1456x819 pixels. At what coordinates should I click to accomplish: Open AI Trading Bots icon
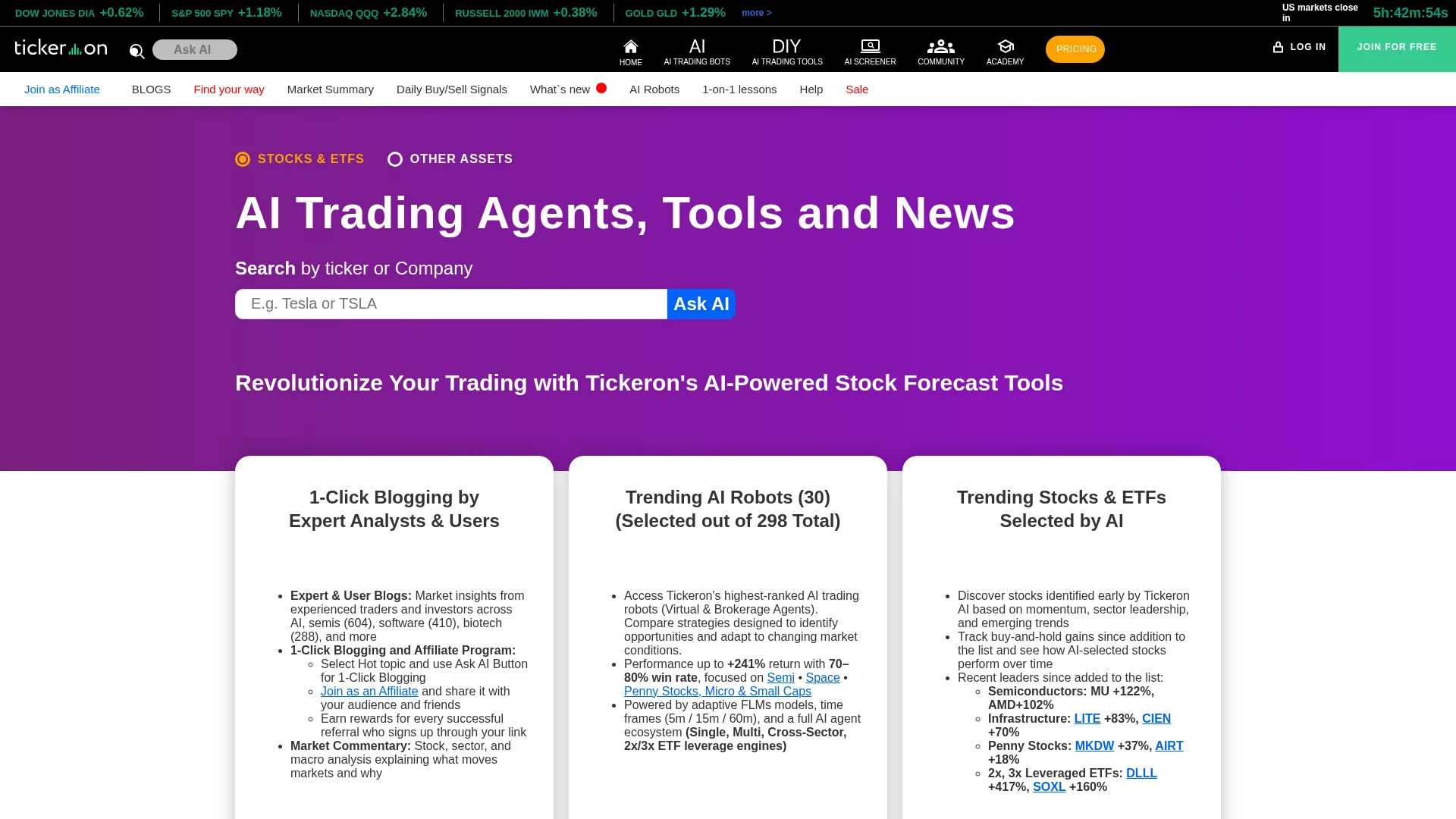(x=697, y=46)
